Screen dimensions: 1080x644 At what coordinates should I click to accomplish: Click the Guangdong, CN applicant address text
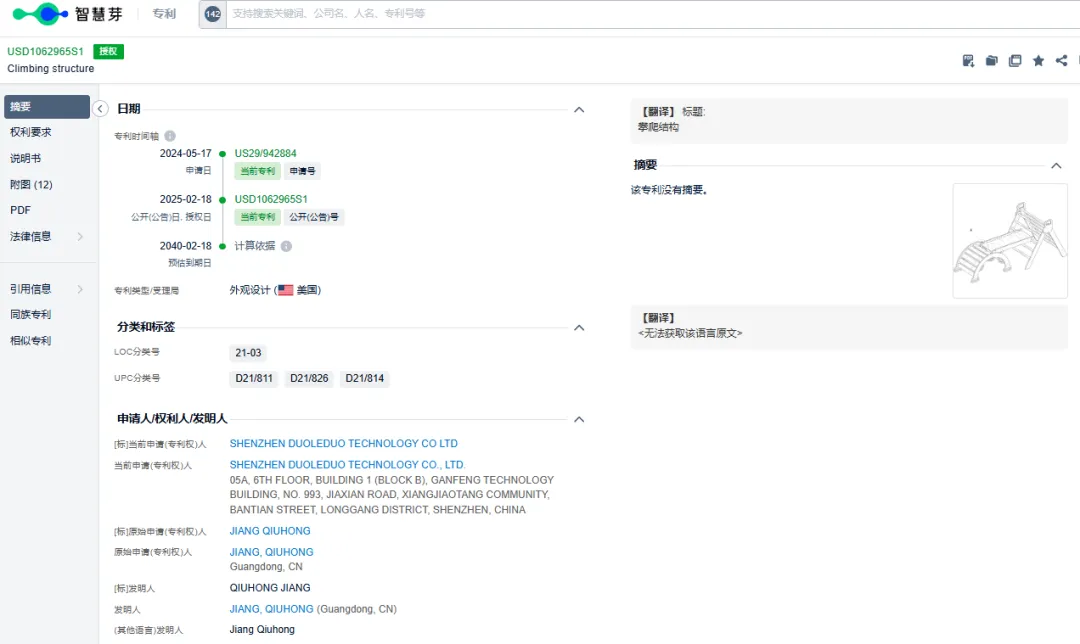coord(266,567)
